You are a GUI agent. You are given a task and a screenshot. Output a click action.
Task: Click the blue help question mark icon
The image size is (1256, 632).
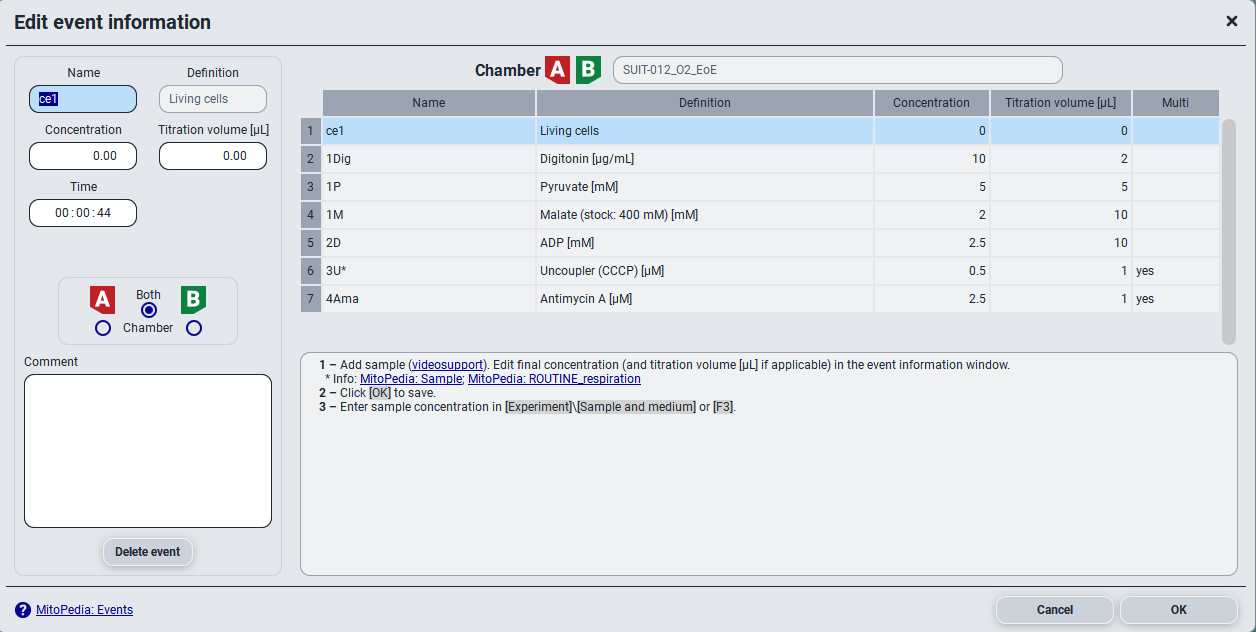pos(23,610)
